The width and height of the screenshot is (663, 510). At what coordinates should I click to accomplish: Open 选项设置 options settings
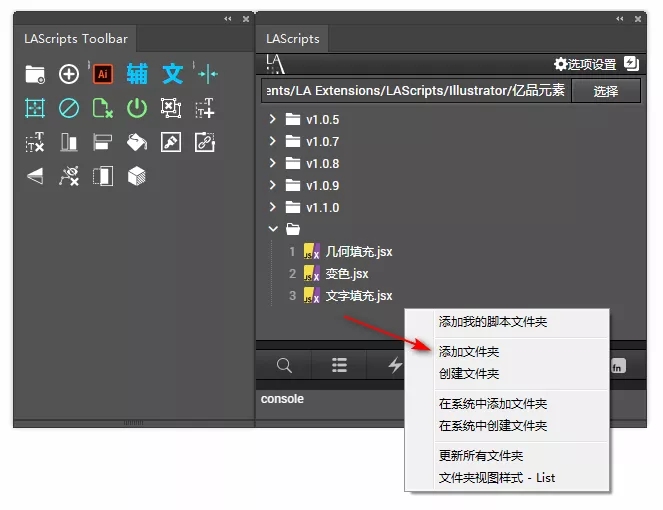585,64
